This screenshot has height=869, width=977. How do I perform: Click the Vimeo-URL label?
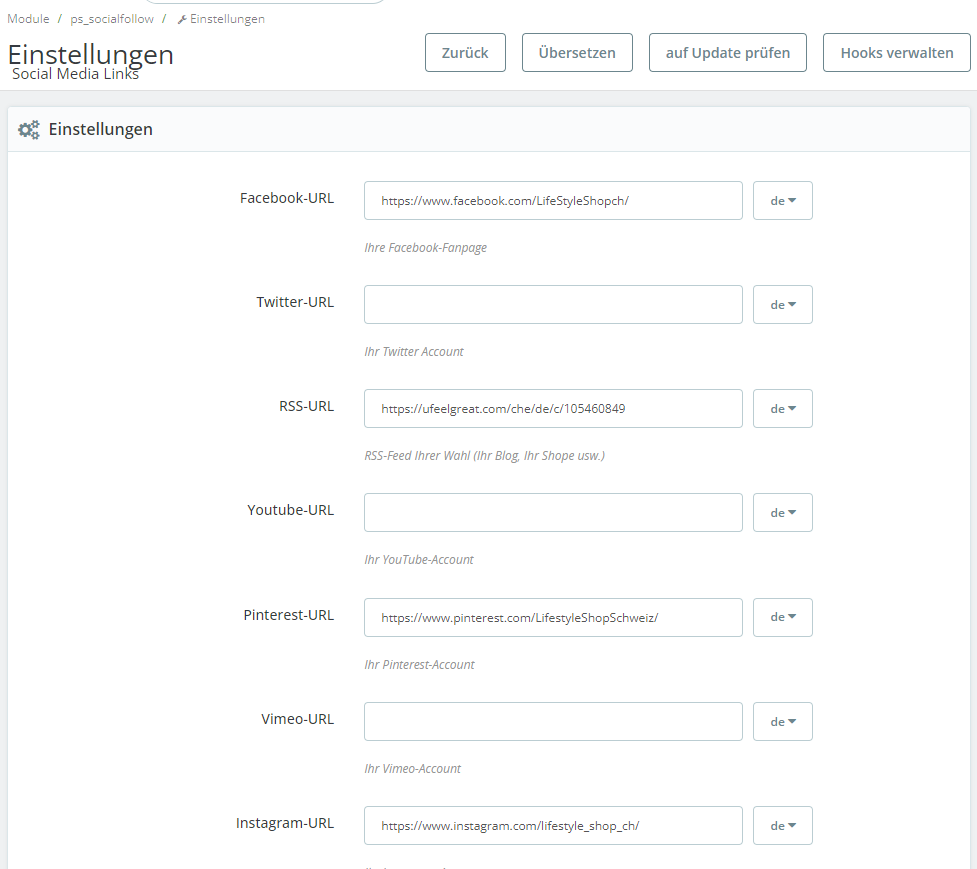(x=297, y=719)
